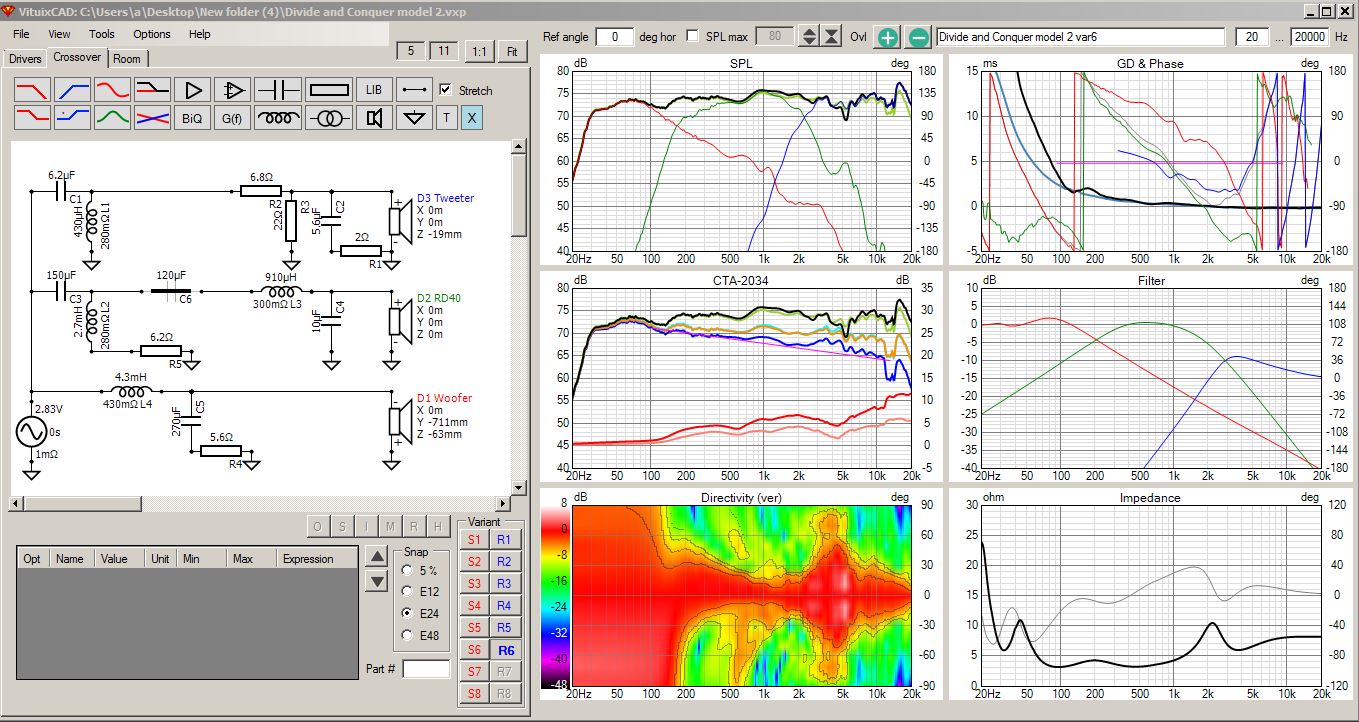Add a ground symbol to the schematic

412,118
